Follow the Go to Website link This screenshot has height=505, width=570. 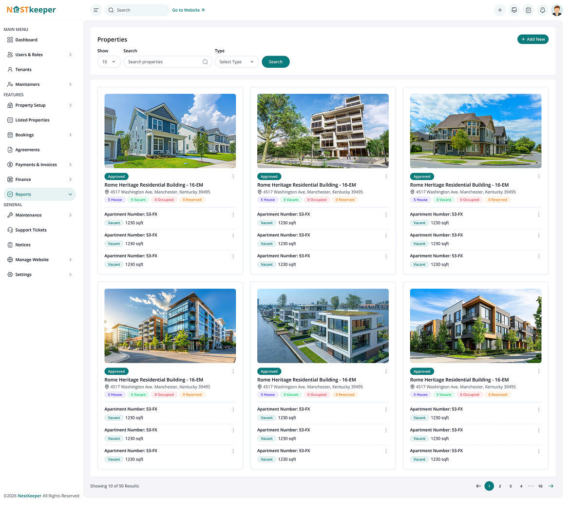coord(188,10)
